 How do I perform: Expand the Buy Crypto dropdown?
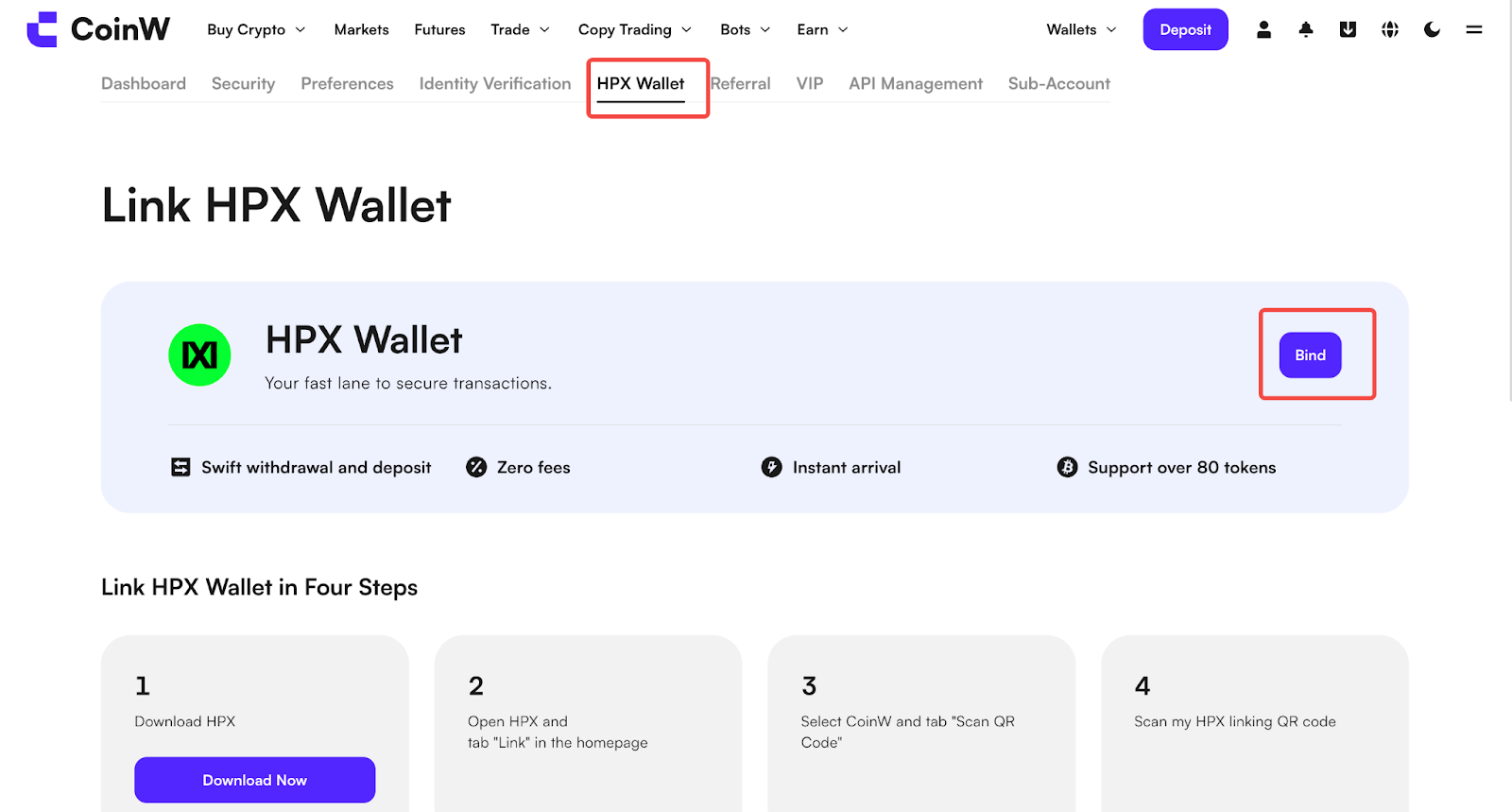tap(256, 29)
